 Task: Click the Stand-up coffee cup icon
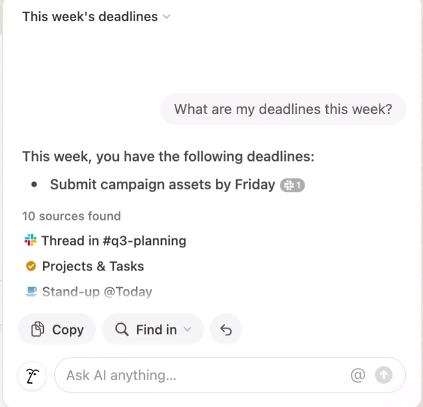tap(31, 292)
